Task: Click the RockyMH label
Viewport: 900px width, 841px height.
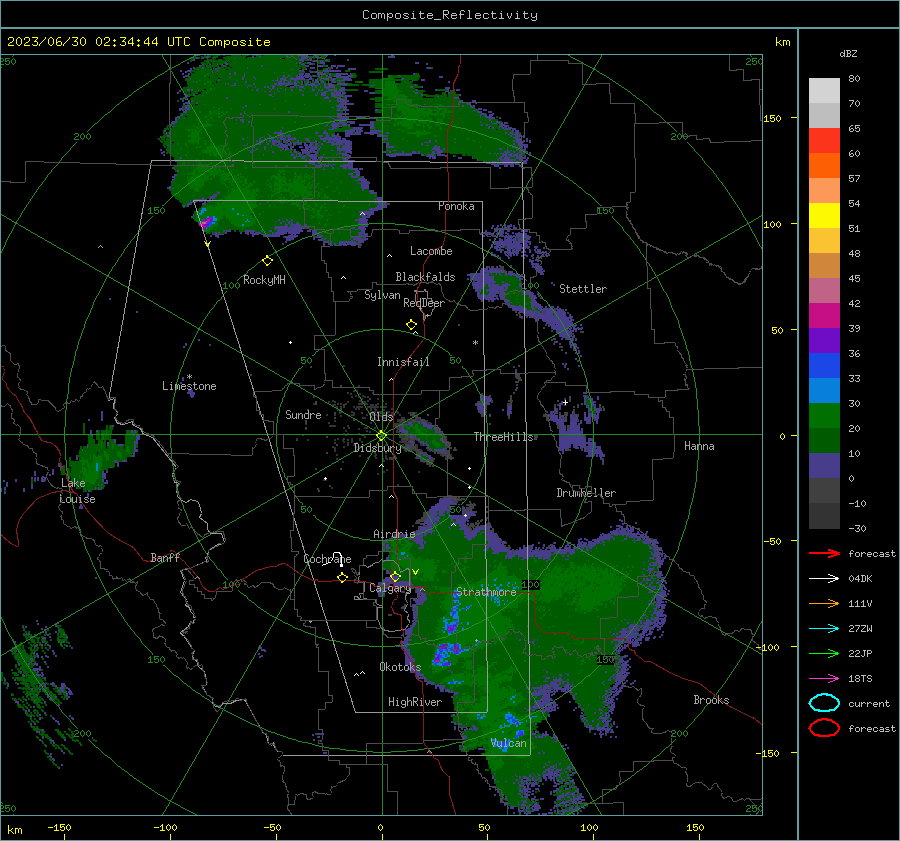Action: pos(264,280)
